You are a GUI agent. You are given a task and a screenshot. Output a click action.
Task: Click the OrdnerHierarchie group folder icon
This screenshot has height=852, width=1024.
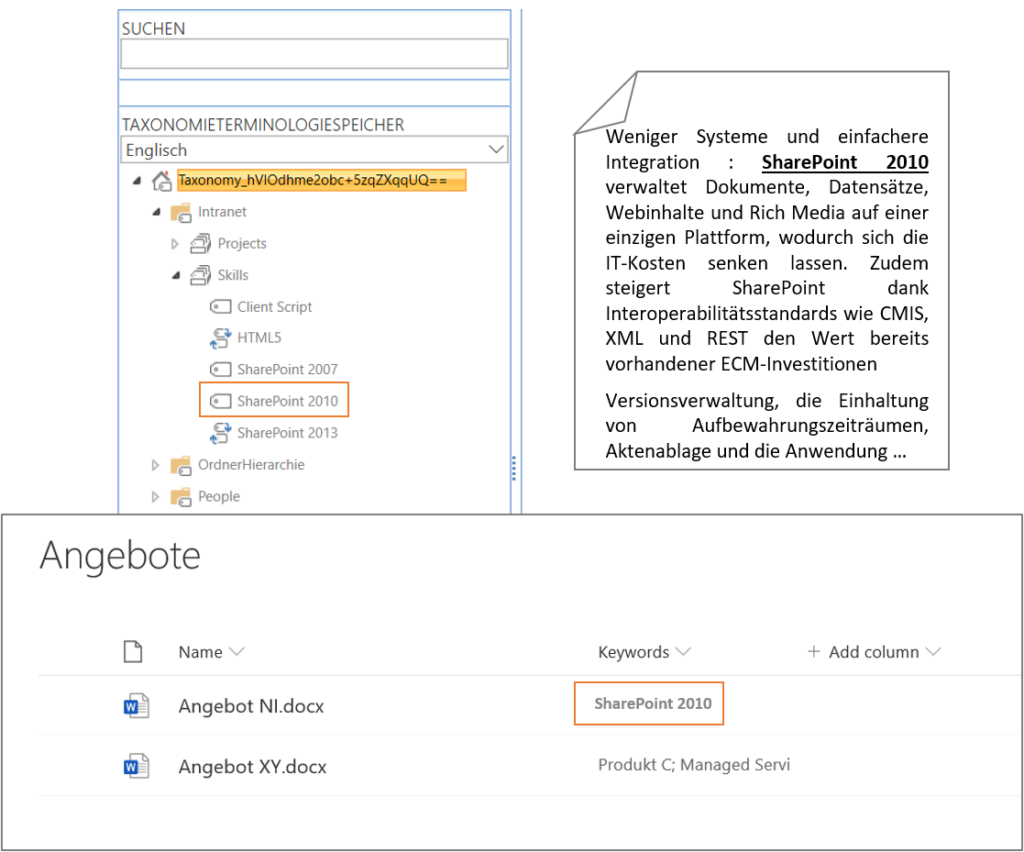[180, 465]
